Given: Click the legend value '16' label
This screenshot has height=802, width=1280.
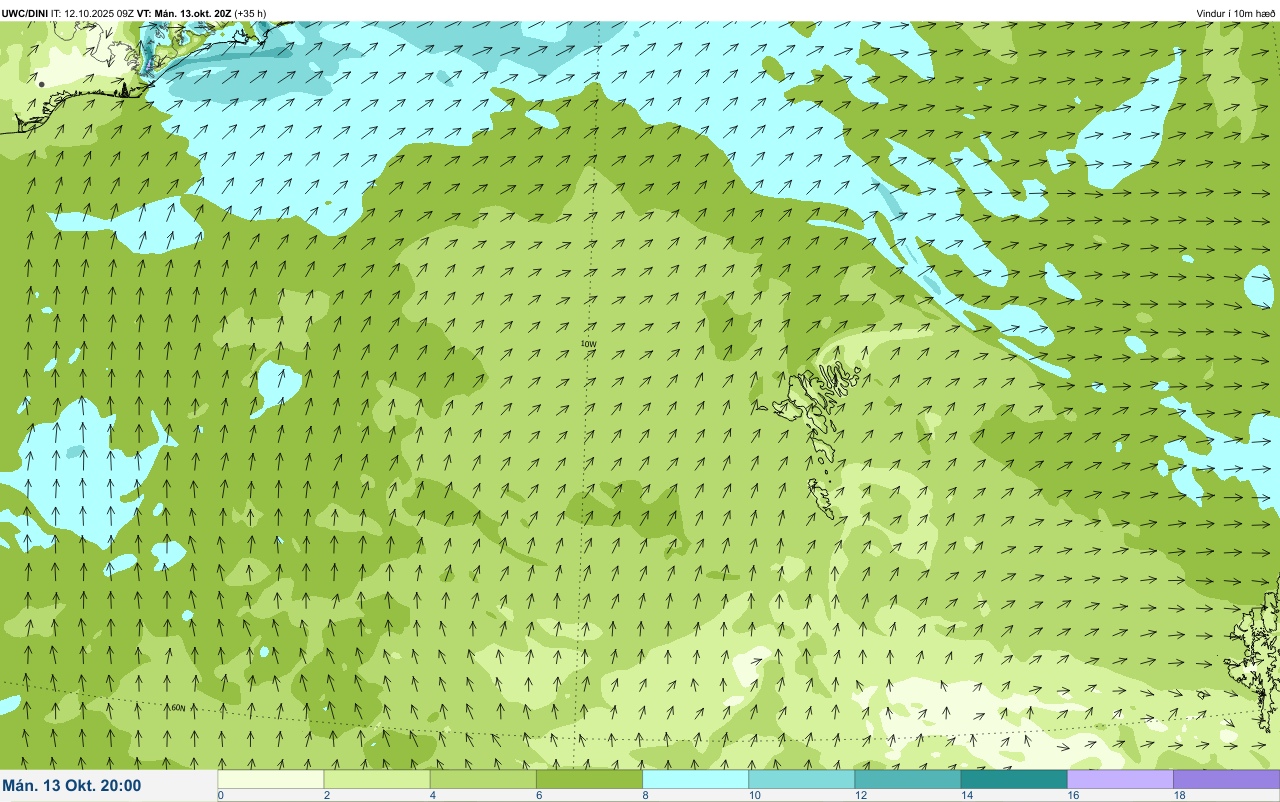Looking at the screenshot, I should (1073, 796).
